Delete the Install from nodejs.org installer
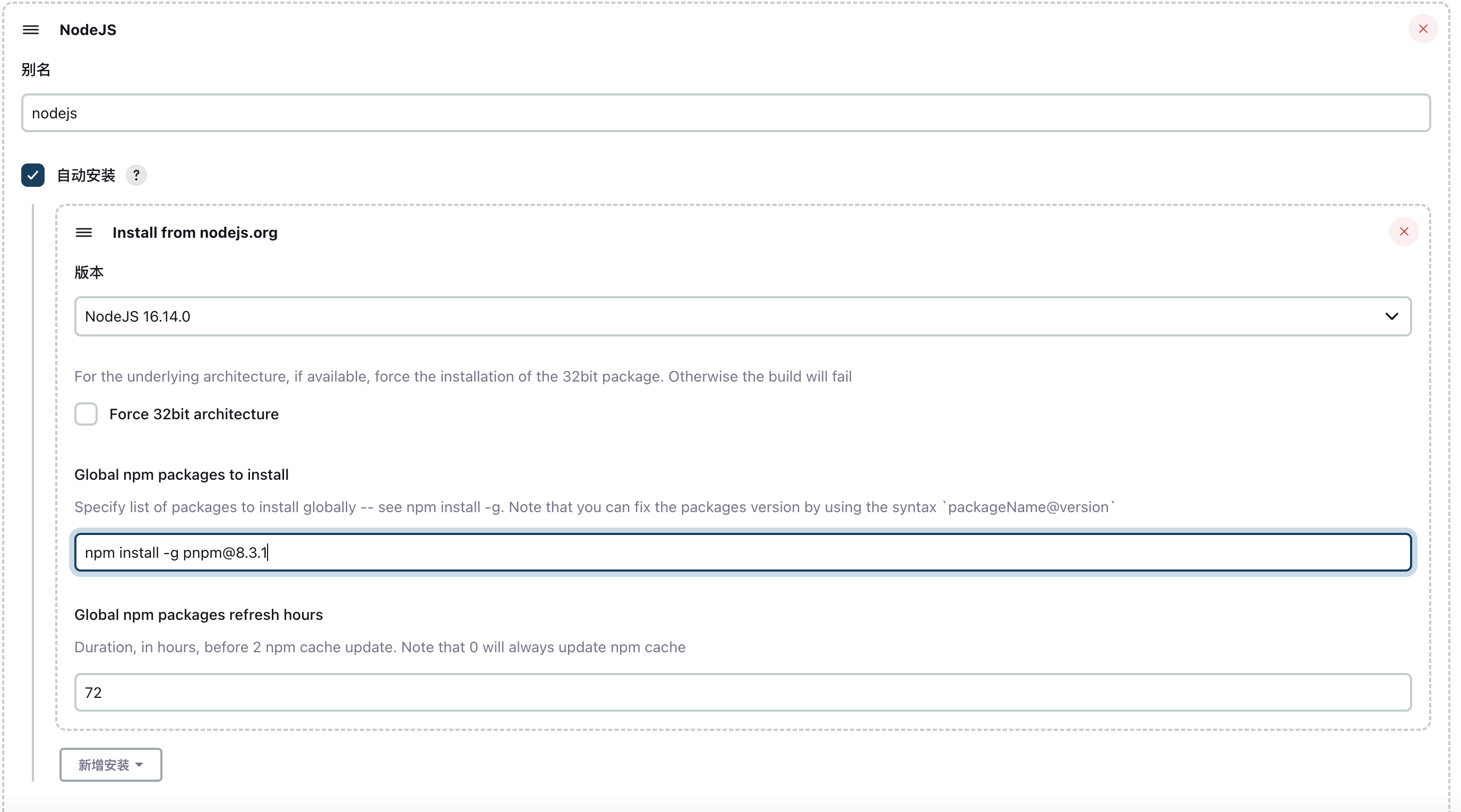 [x=1404, y=232]
